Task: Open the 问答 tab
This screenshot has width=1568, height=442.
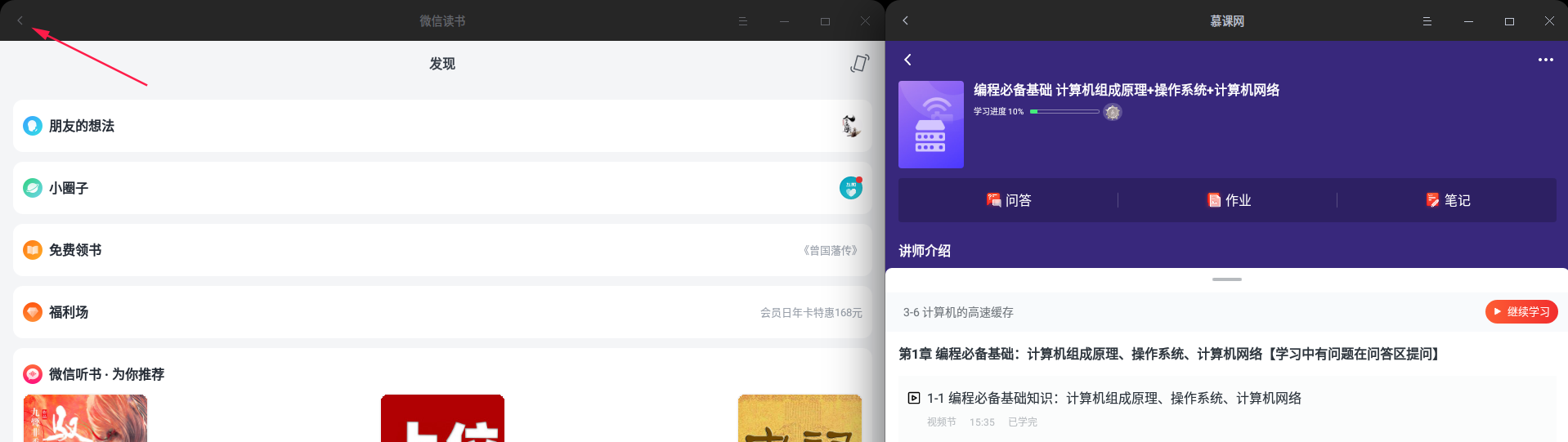Action: 1009,200
